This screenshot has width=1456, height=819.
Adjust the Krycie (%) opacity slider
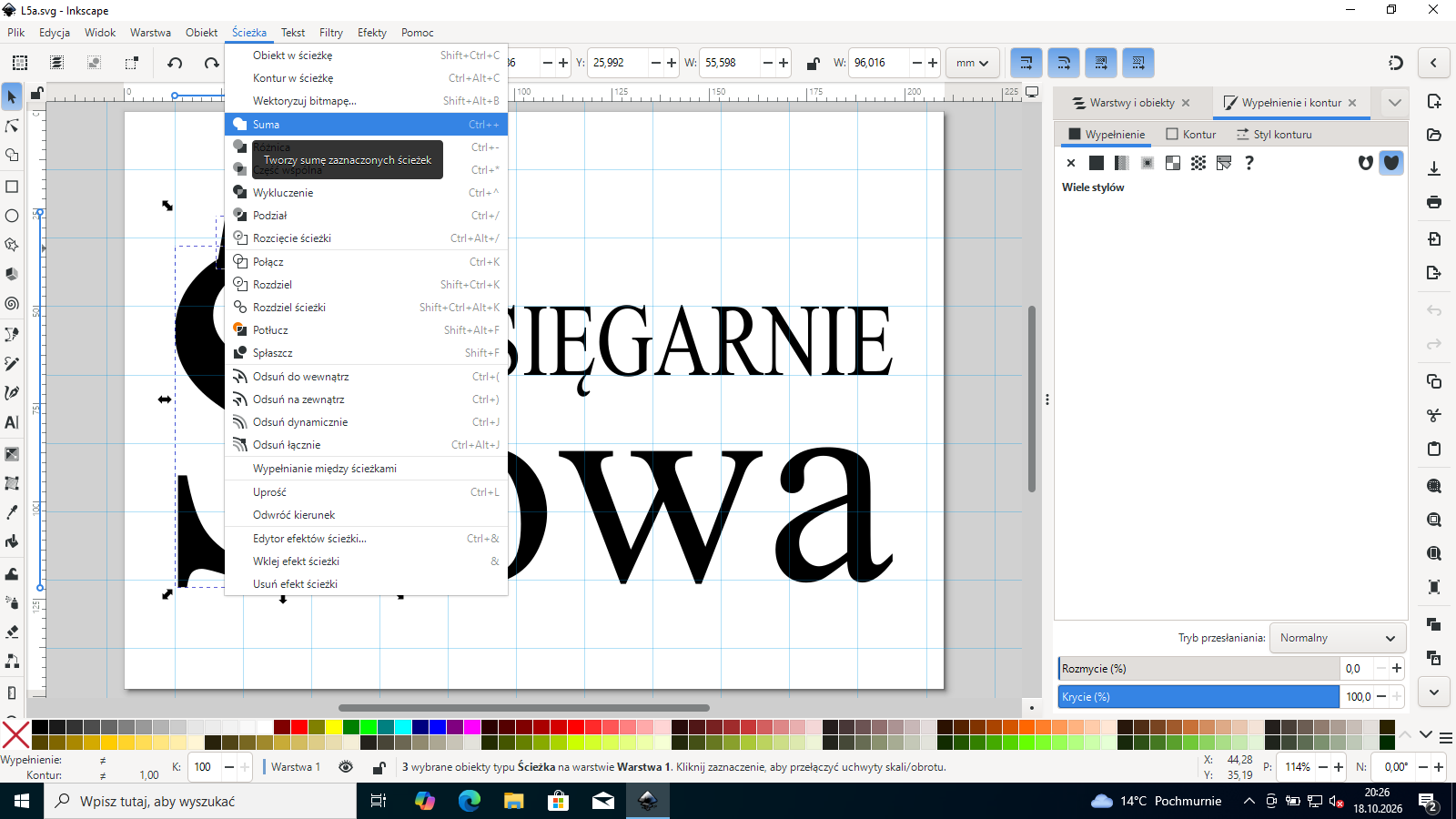tap(1198, 697)
